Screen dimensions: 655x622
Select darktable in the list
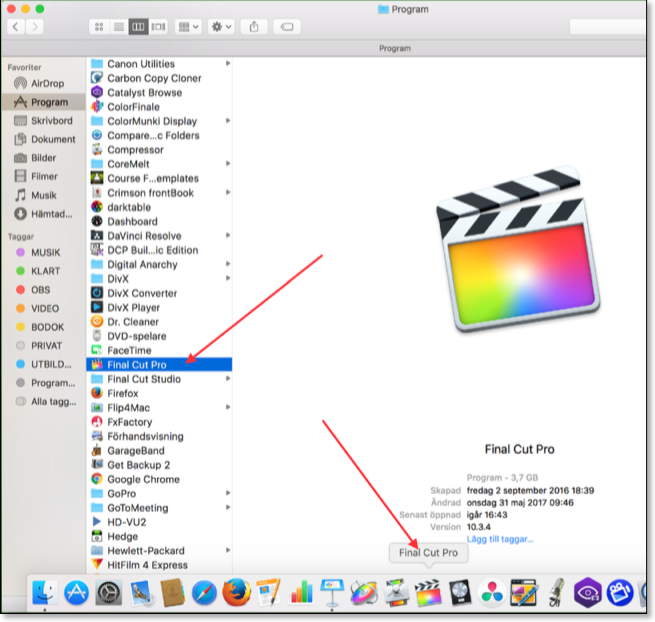pyautogui.click(x=159, y=207)
